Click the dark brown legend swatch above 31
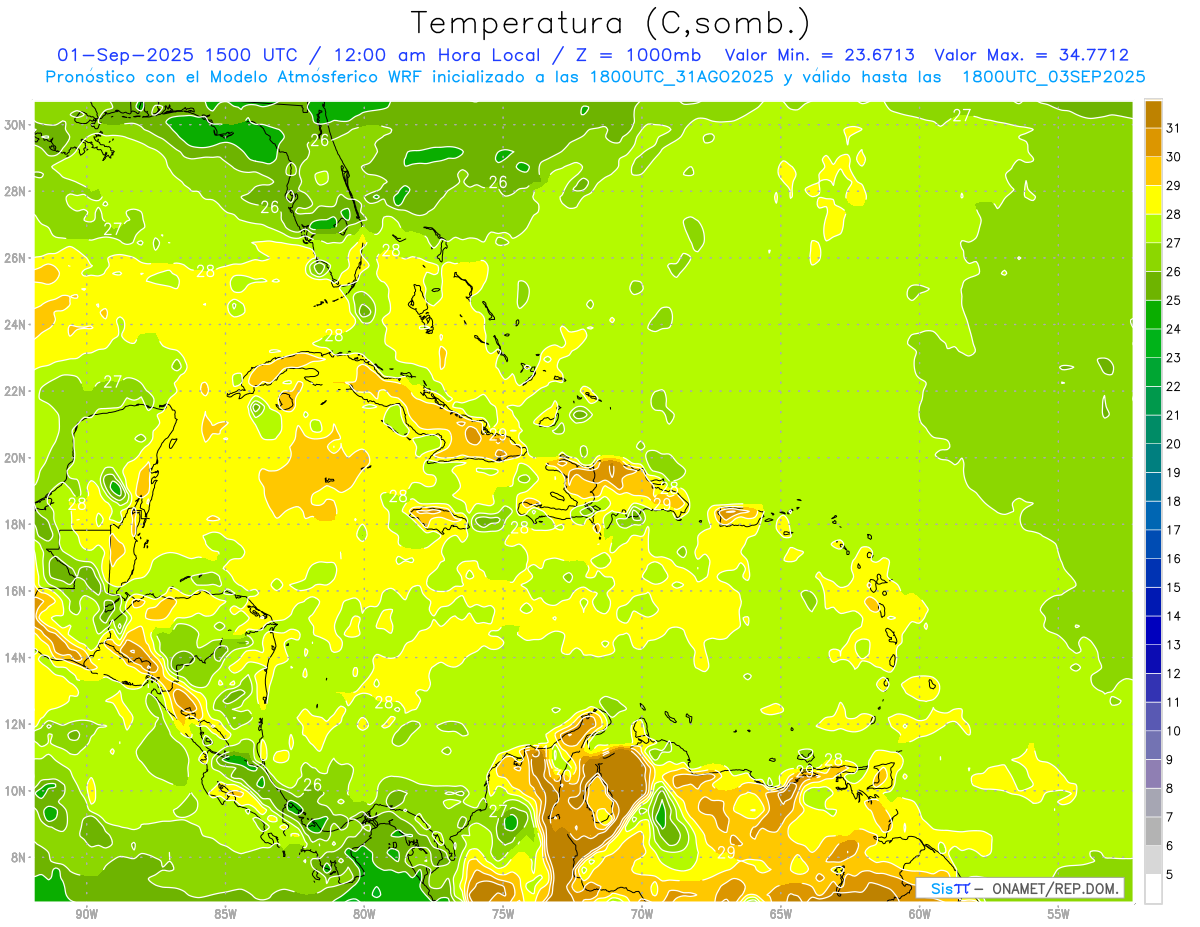The height and width of the screenshot is (927, 1200). click(x=1153, y=114)
